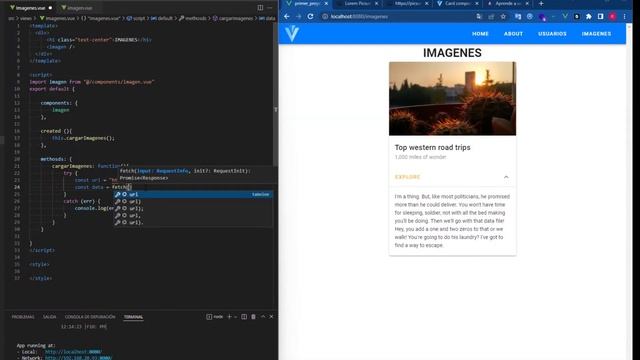Screen dimensions: 640x360
Task: Switch to the Card component browser tab
Action: (x=456, y=4)
